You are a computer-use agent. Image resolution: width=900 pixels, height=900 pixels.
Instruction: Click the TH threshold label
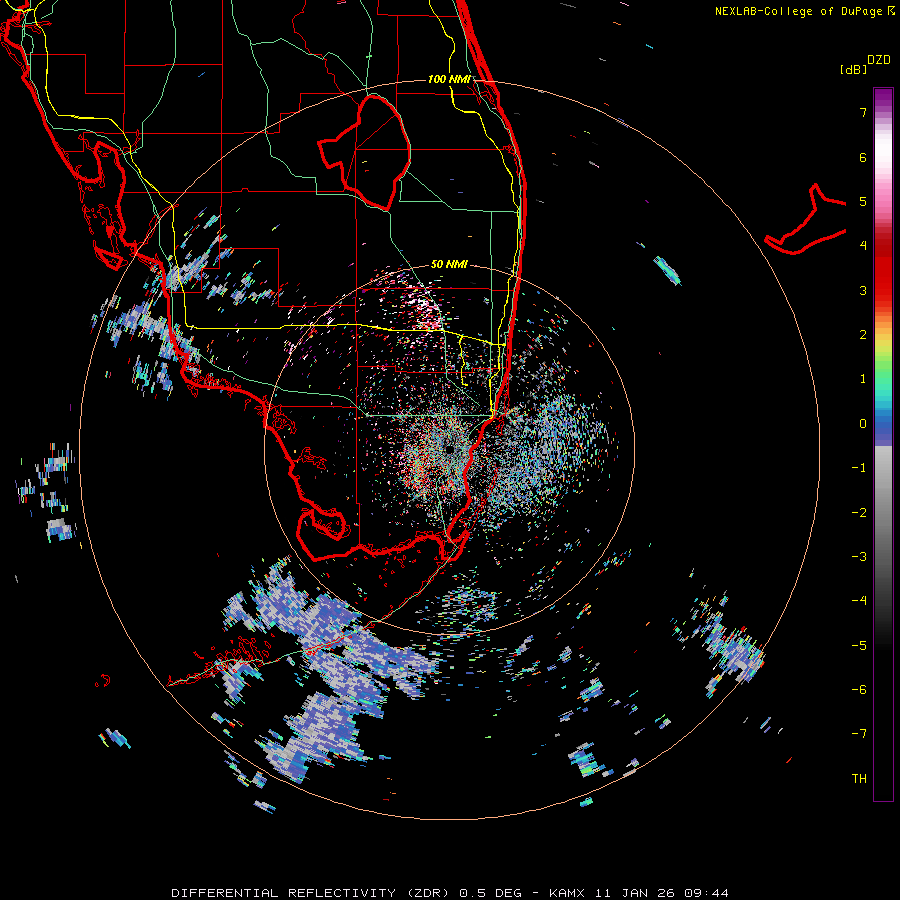[859, 779]
